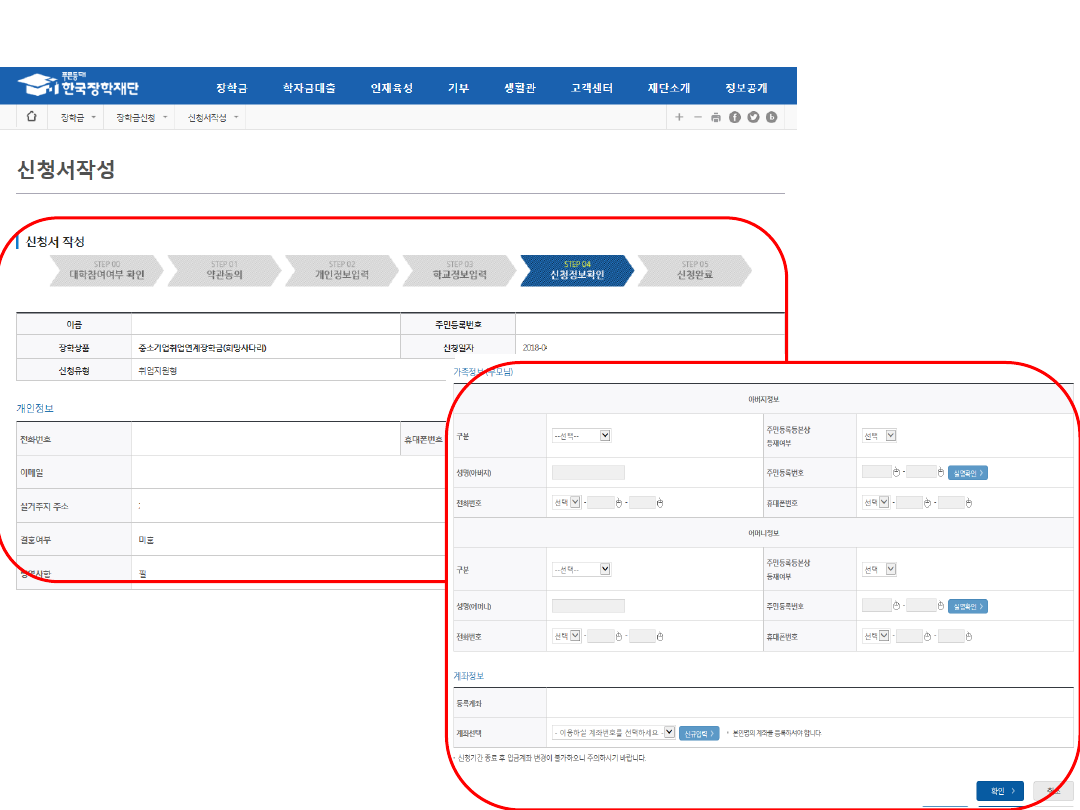Image resolution: width=1080 pixels, height=810 pixels.
Task: Click the print page icon
Action: (x=716, y=117)
